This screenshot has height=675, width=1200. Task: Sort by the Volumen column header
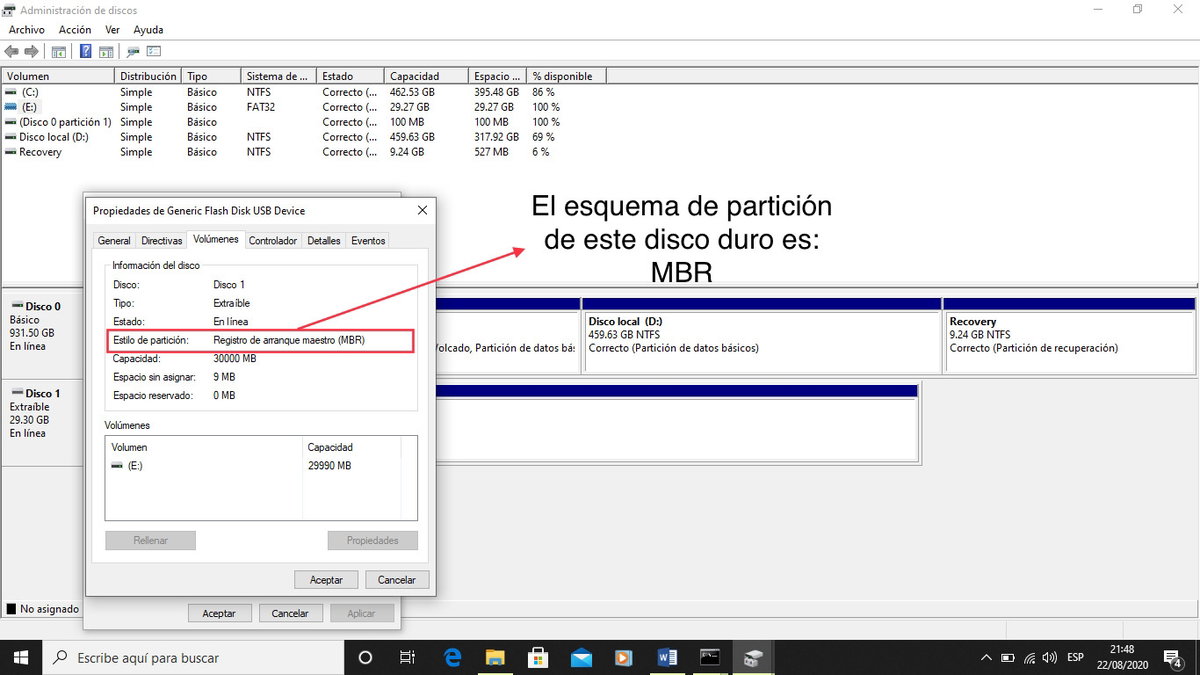pos(58,76)
